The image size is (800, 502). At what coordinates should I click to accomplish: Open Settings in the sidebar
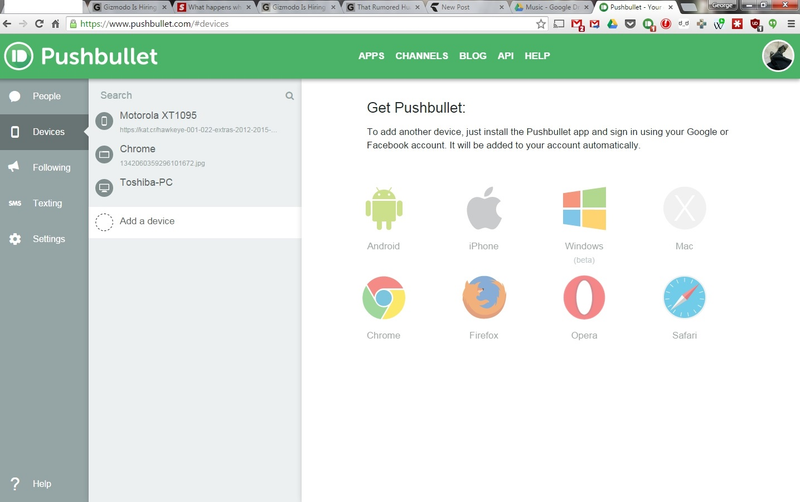point(44,239)
